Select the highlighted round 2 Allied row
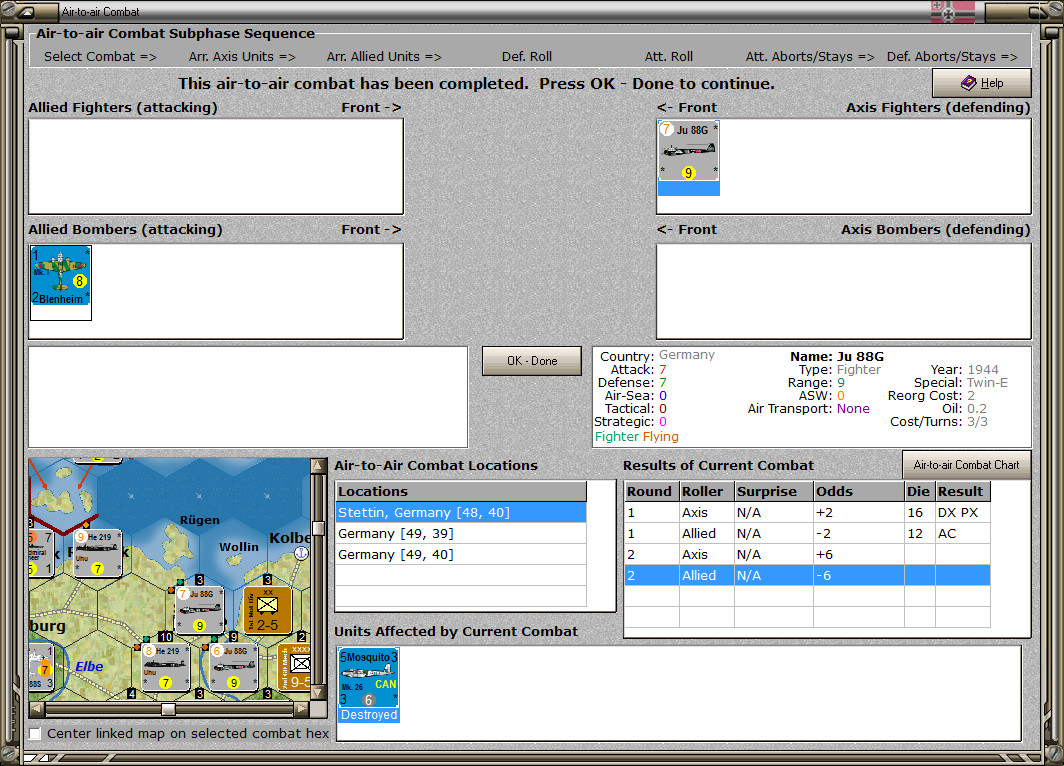1064x766 pixels. (x=807, y=575)
